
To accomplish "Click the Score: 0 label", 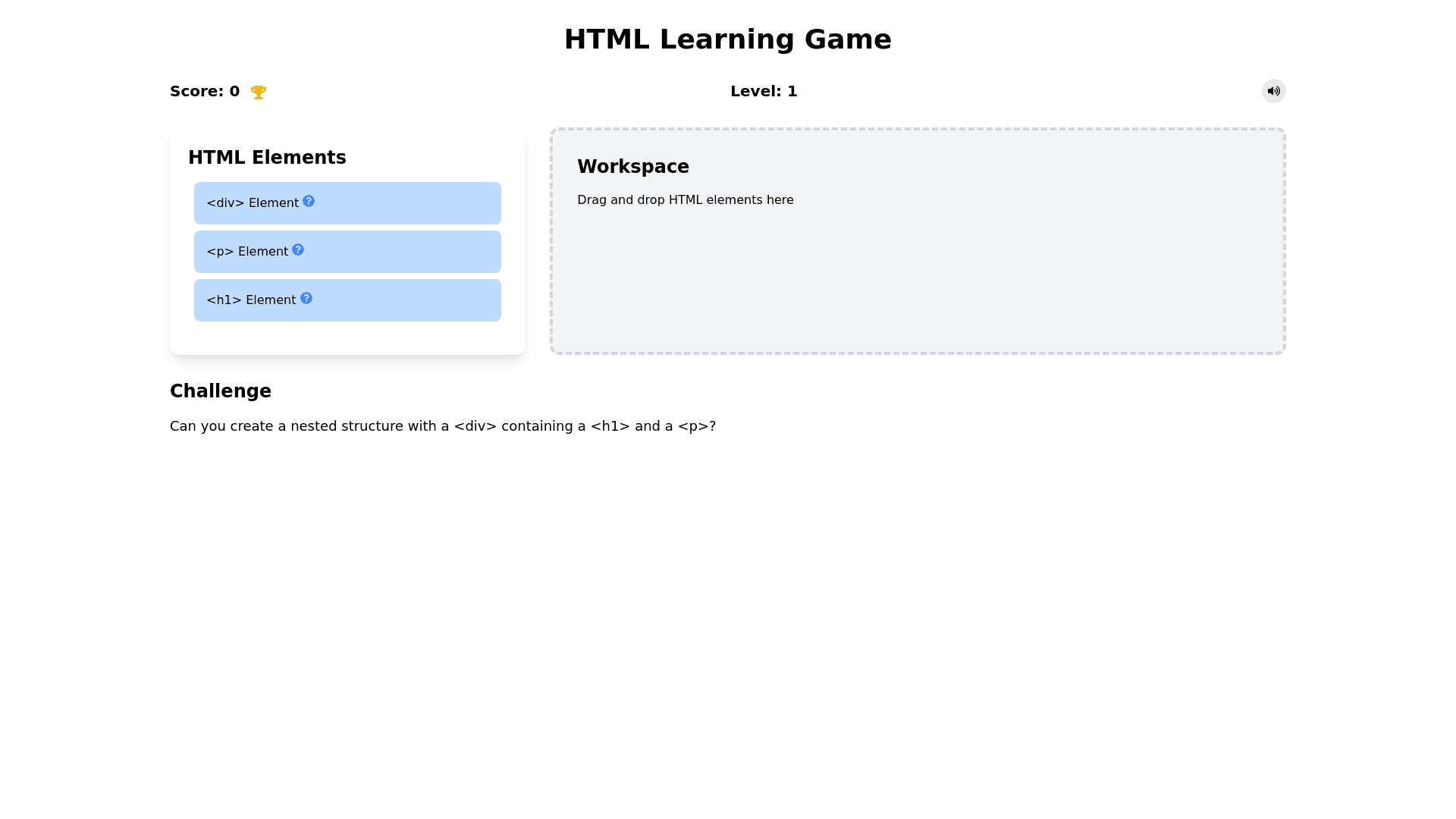I will [205, 92].
